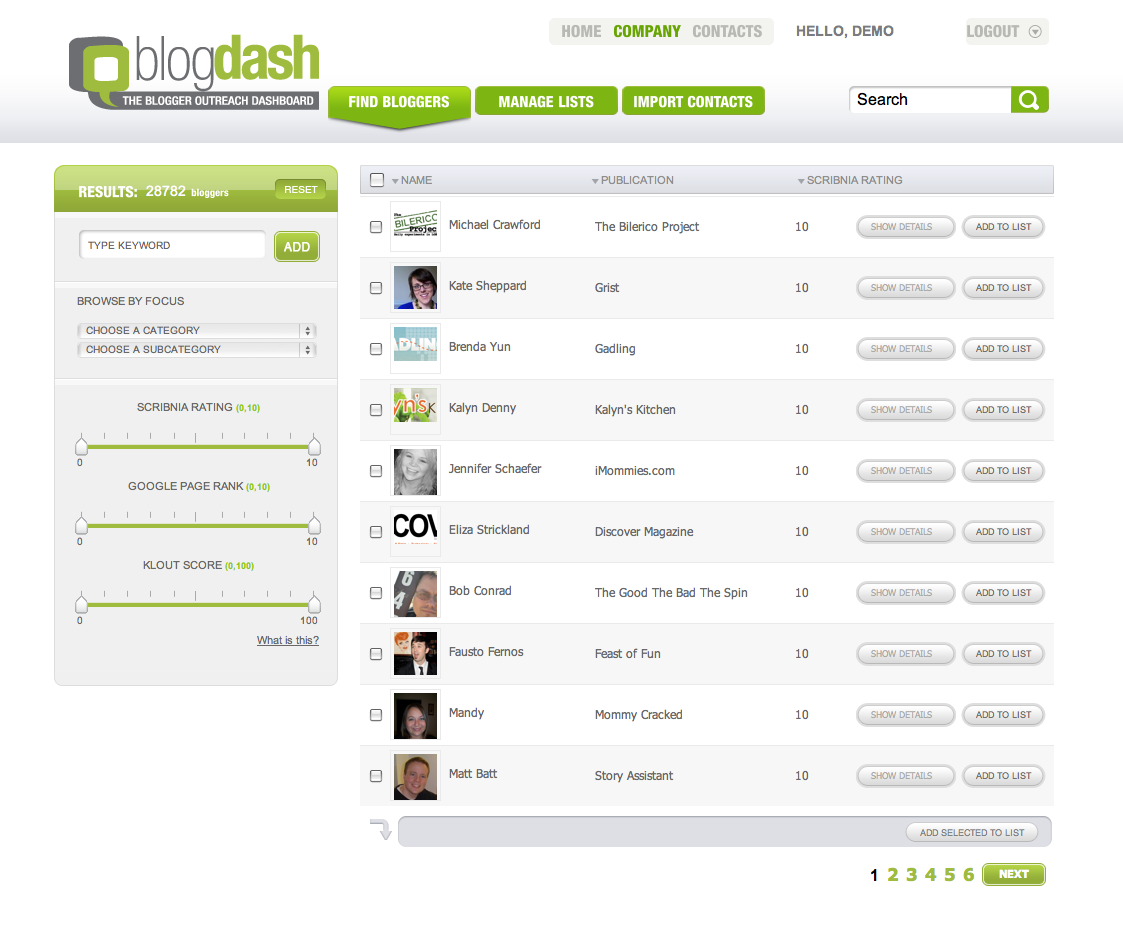Open Eliza Strickland's avatar thumbnail

415,531
